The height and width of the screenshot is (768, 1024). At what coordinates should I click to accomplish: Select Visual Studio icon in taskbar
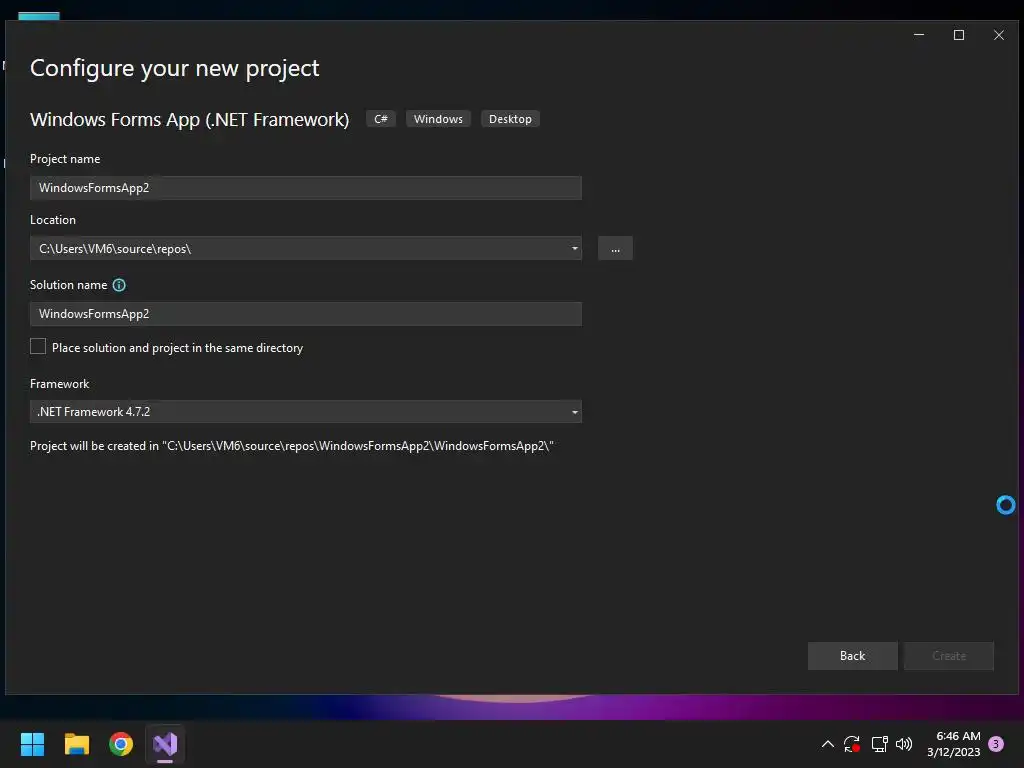tap(165, 744)
